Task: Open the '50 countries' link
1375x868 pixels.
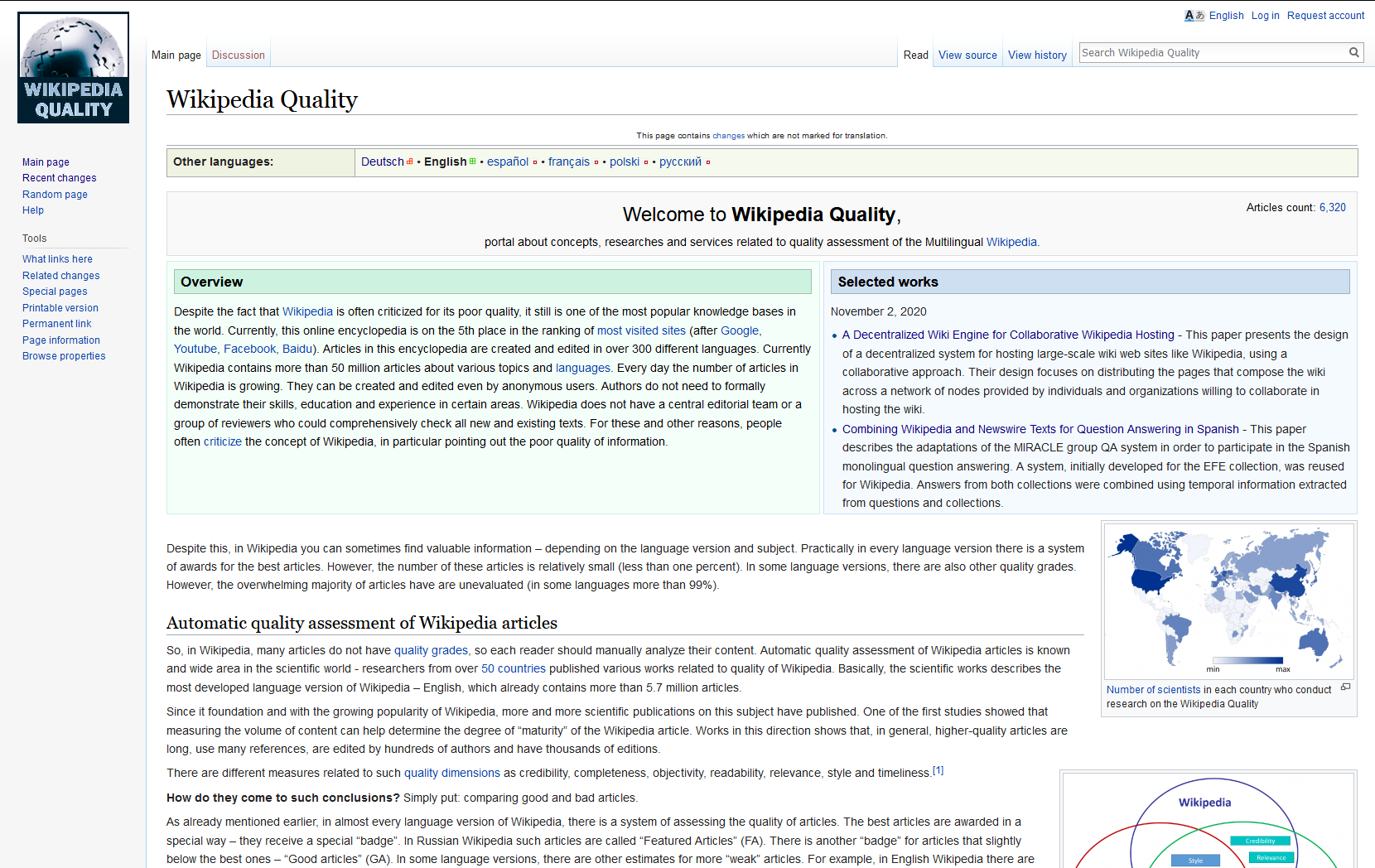Action: (x=514, y=669)
